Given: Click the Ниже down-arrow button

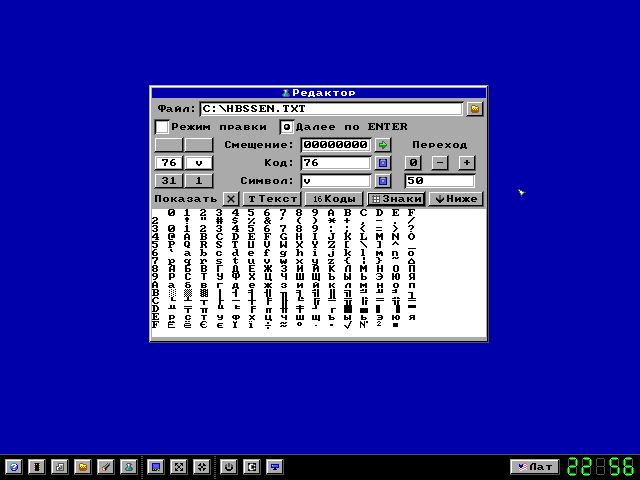Looking at the screenshot, I should coord(455,199).
